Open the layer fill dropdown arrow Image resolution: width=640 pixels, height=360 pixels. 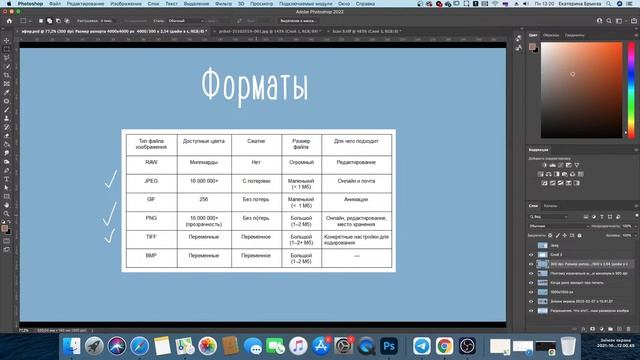[x=636, y=236]
